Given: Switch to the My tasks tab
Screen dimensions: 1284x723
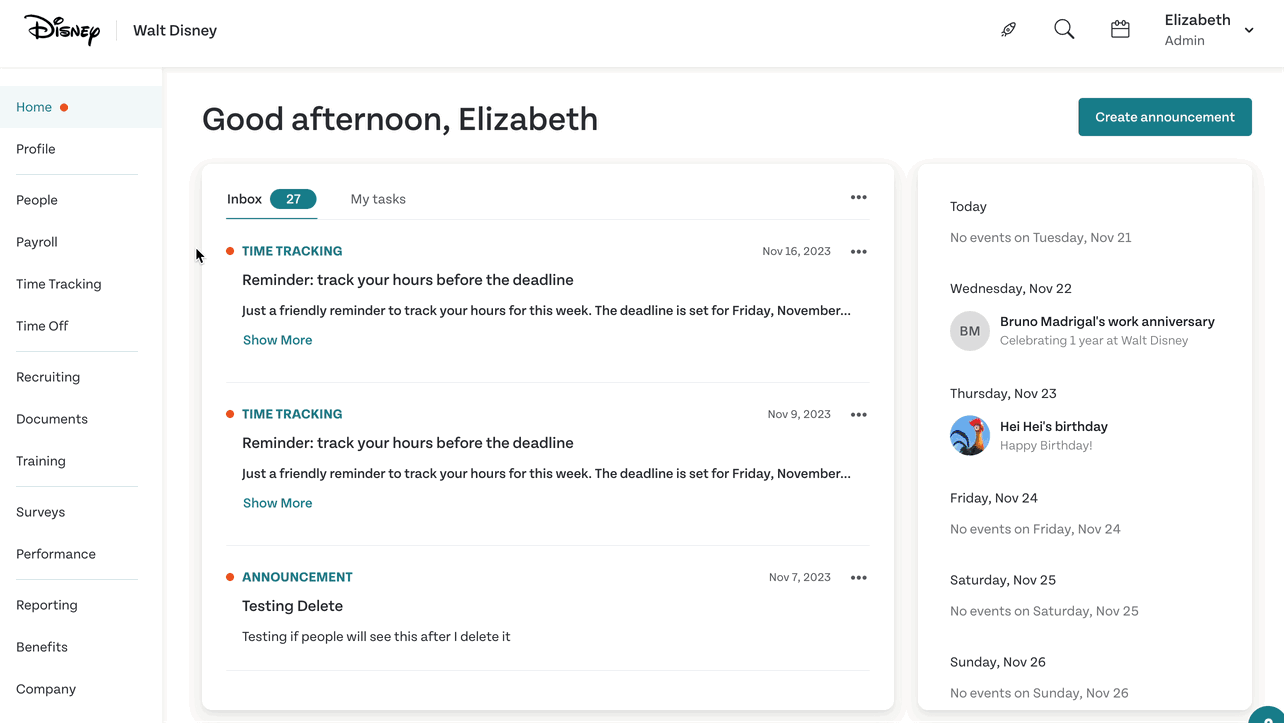Looking at the screenshot, I should pos(378,199).
